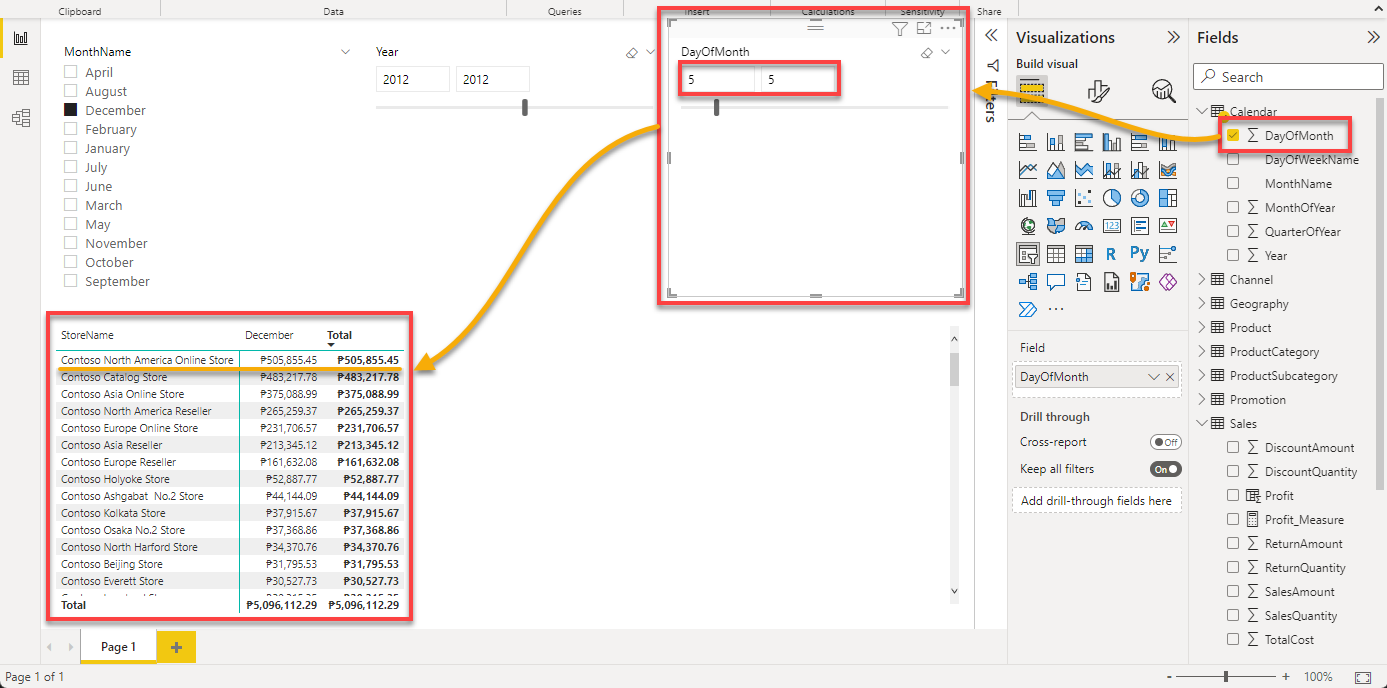This screenshot has width=1387, height=688.
Task: Check the April month checkbox
Action: pos(71,72)
